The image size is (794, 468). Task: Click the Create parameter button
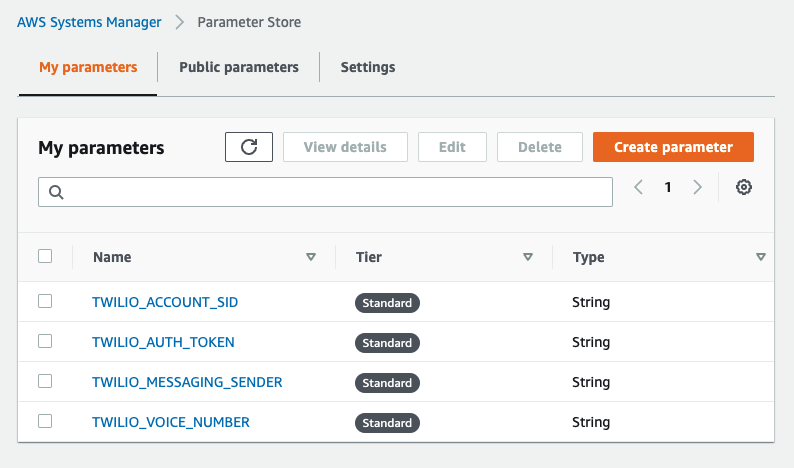click(673, 147)
